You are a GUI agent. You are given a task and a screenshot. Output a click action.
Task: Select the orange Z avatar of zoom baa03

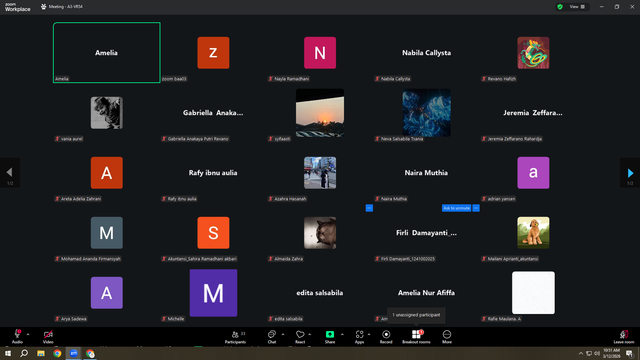[x=213, y=53]
